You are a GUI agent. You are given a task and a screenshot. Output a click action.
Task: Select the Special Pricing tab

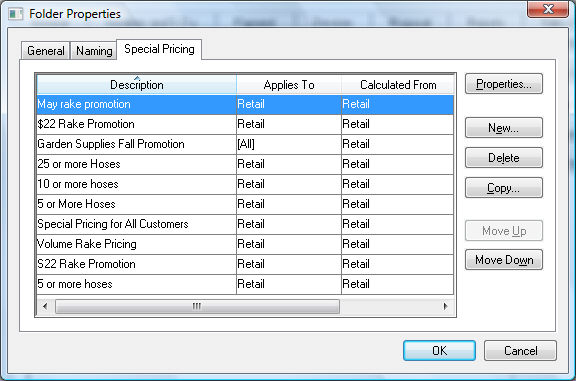[x=159, y=49]
